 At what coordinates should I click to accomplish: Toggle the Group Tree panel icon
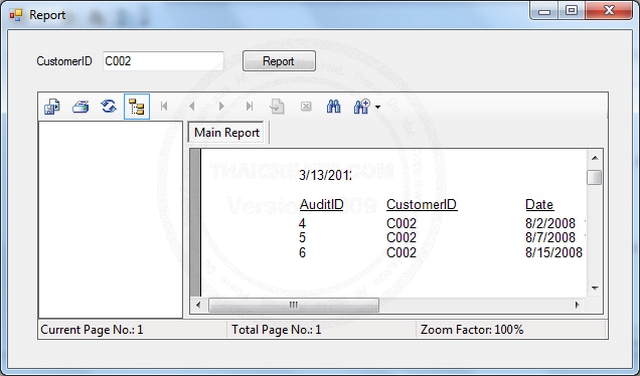click(x=137, y=107)
